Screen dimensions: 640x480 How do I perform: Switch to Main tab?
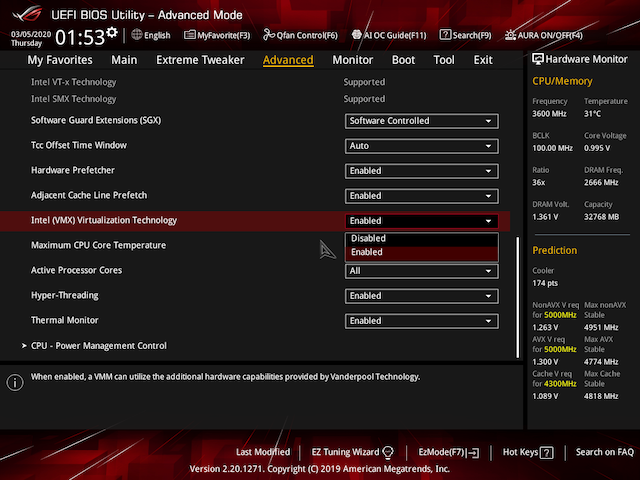click(x=124, y=60)
